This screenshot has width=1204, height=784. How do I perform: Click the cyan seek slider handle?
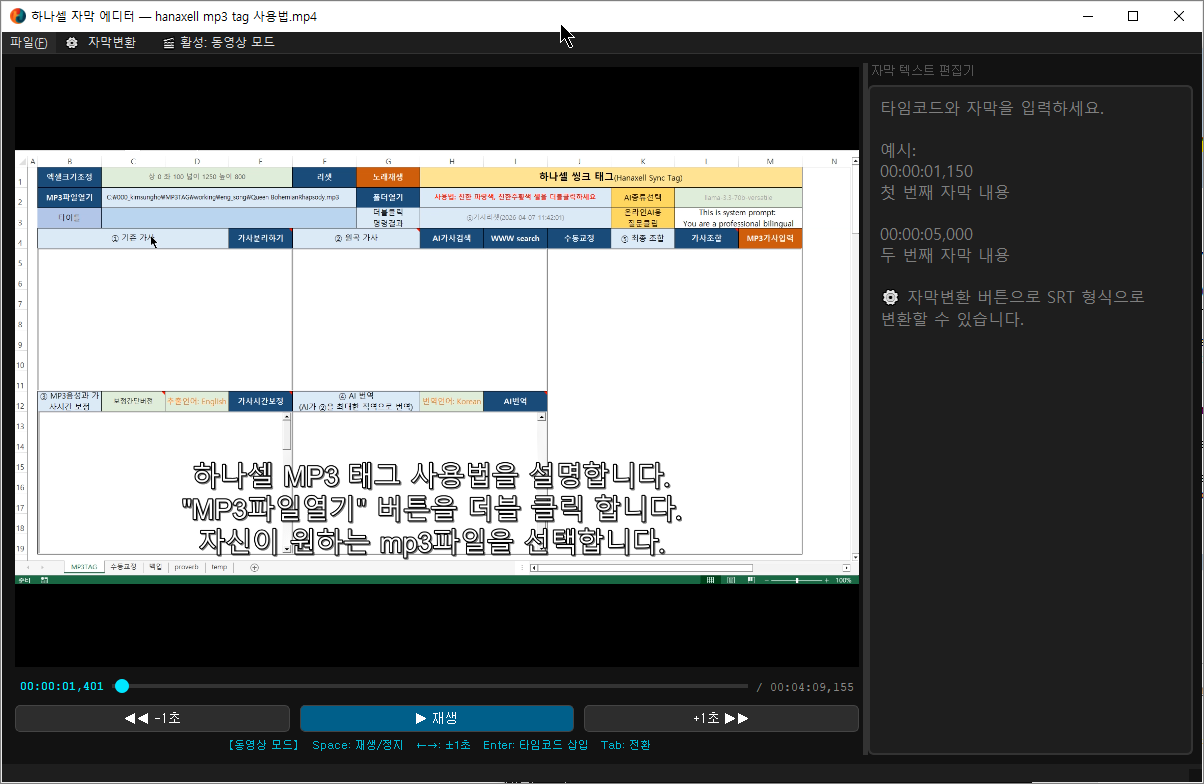[x=122, y=686]
